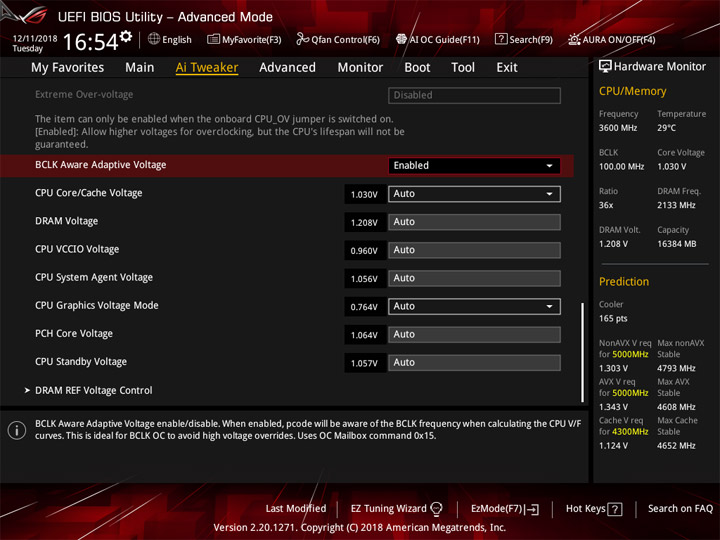The height and width of the screenshot is (540, 720).
Task: Open CPU Graphics Voltage Mode dropdown
Action: [474, 306]
